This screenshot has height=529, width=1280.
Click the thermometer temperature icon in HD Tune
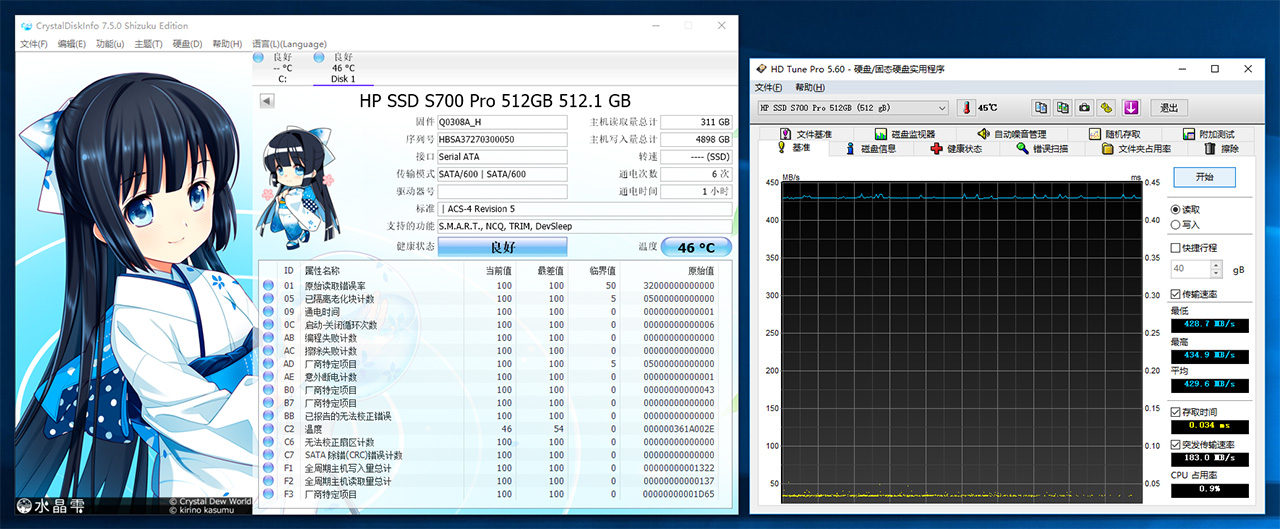[966, 107]
